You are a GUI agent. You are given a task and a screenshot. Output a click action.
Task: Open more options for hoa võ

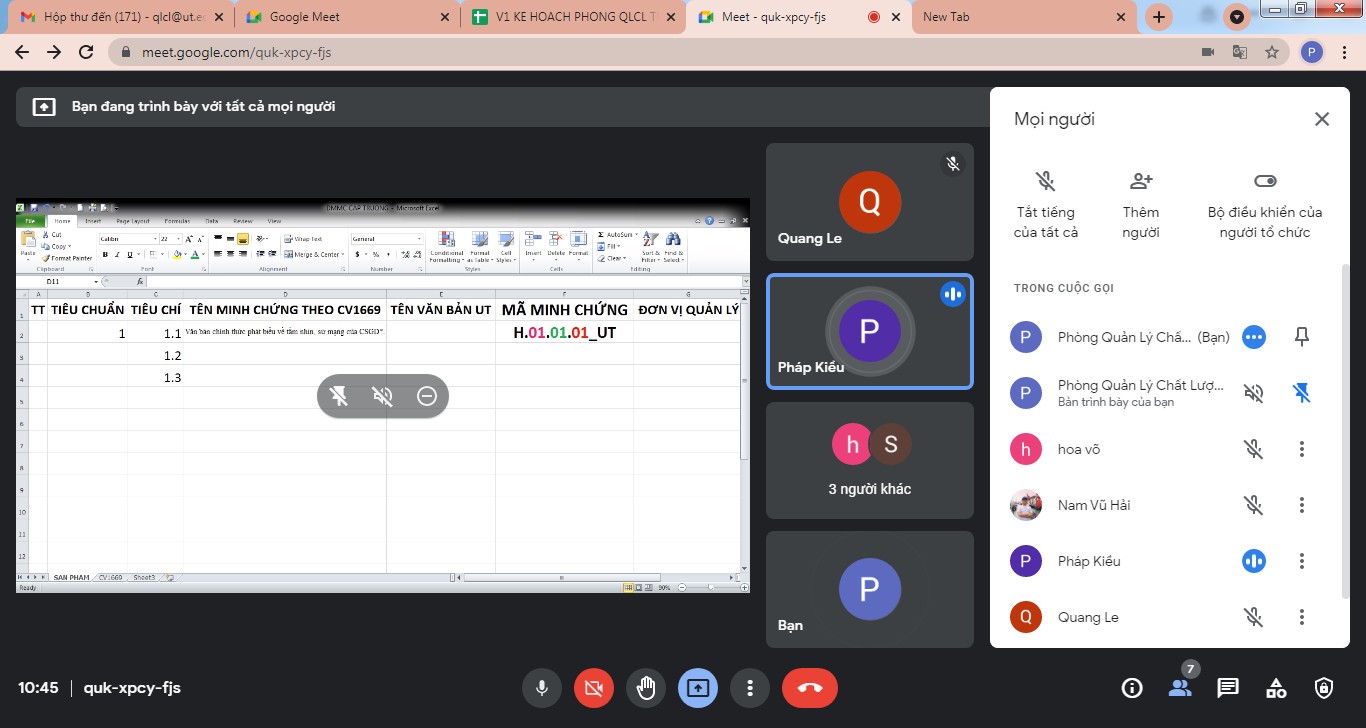1301,449
